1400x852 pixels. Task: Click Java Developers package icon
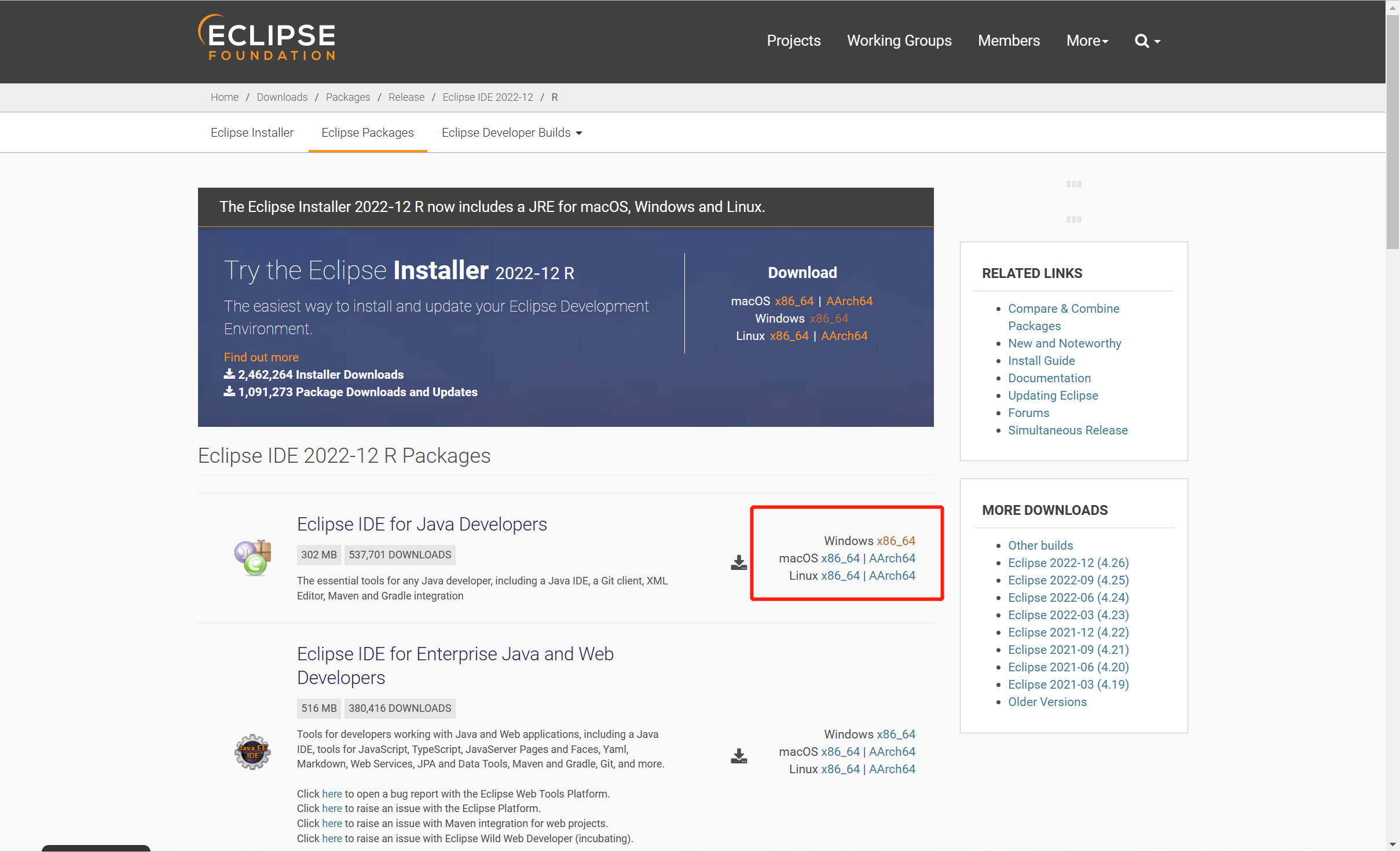tap(252, 557)
